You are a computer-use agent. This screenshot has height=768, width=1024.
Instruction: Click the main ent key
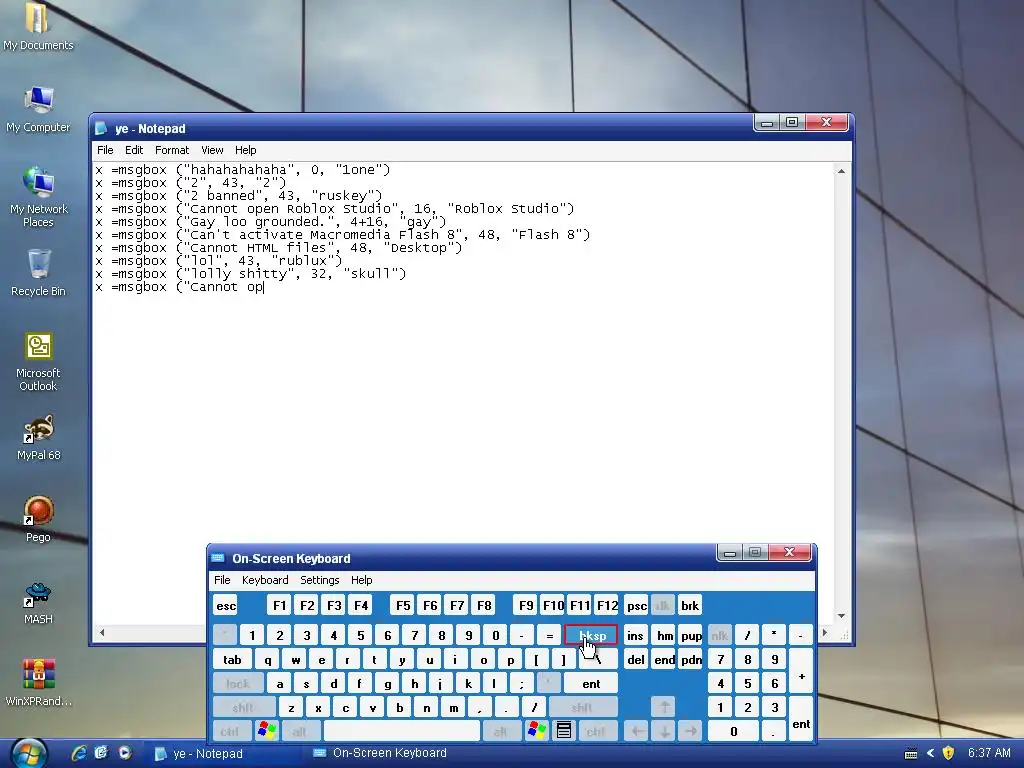(x=591, y=684)
